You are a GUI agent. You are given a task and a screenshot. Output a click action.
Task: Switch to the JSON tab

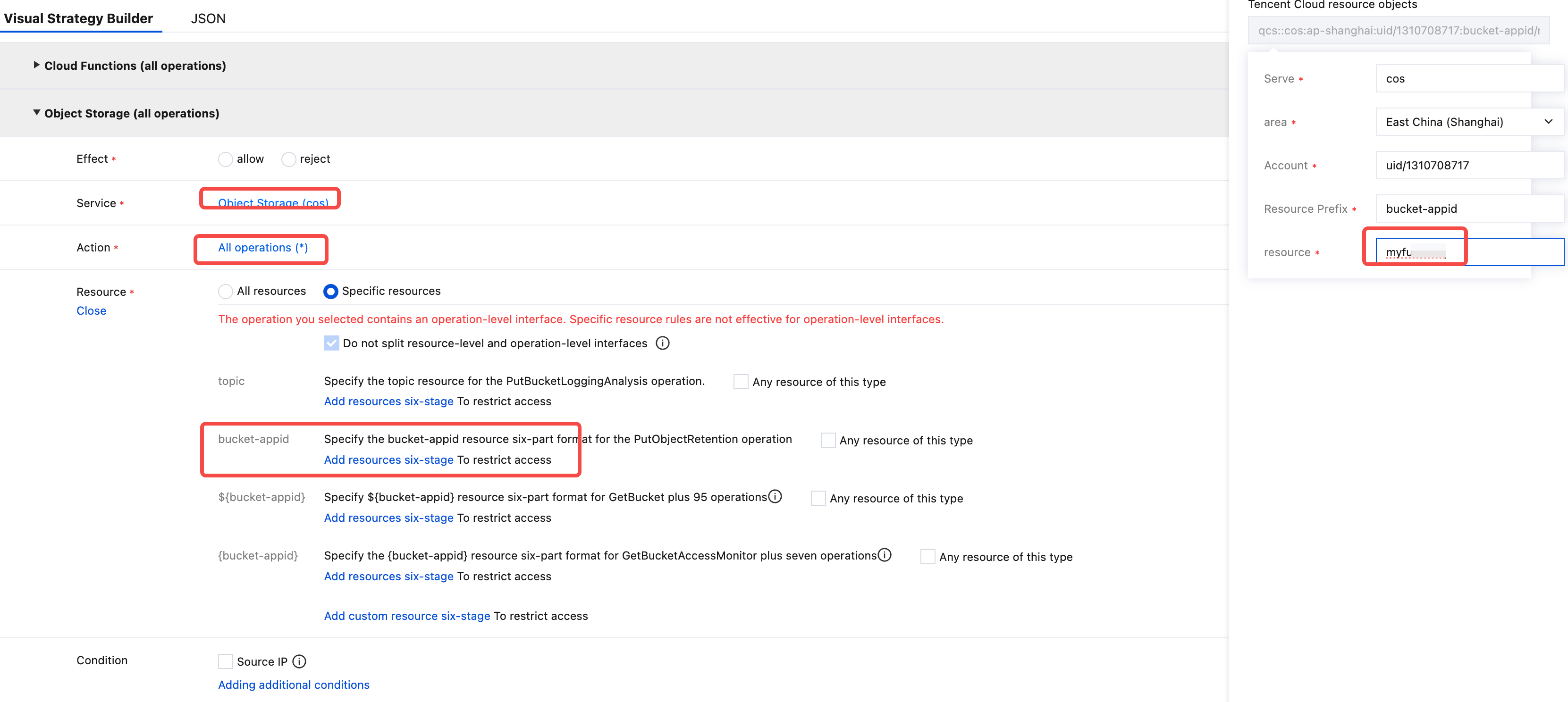[208, 18]
